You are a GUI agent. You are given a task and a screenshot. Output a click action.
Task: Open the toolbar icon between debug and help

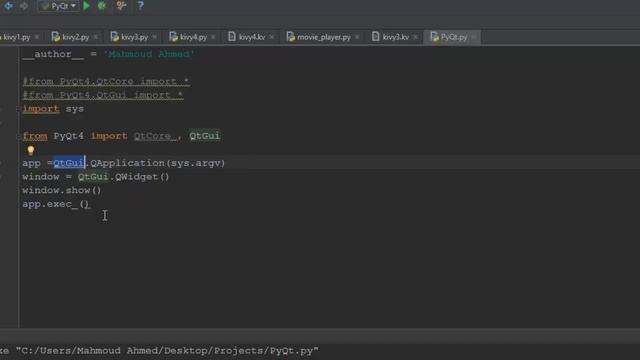coord(121,6)
